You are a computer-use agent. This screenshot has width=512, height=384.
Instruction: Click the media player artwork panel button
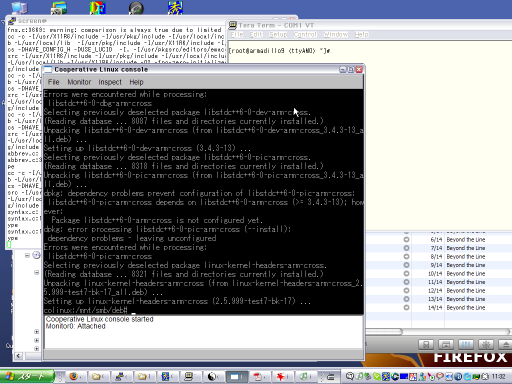(446, 345)
